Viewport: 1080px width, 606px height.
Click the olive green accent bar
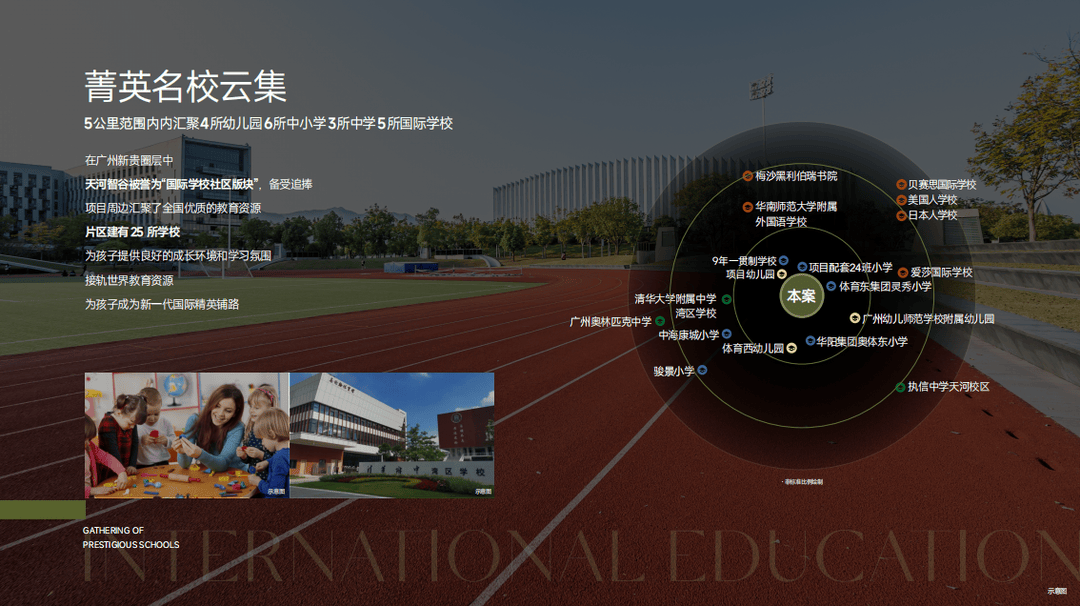pyautogui.click(x=42, y=510)
